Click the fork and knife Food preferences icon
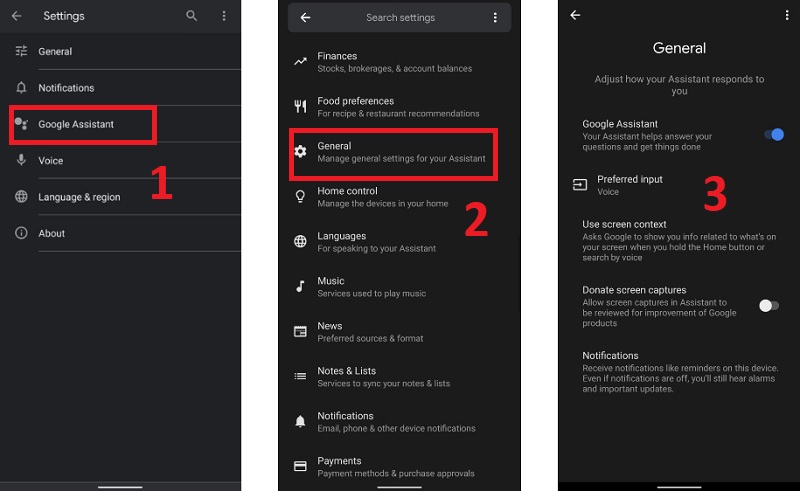The width and height of the screenshot is (800, 491). click(300, 107)
